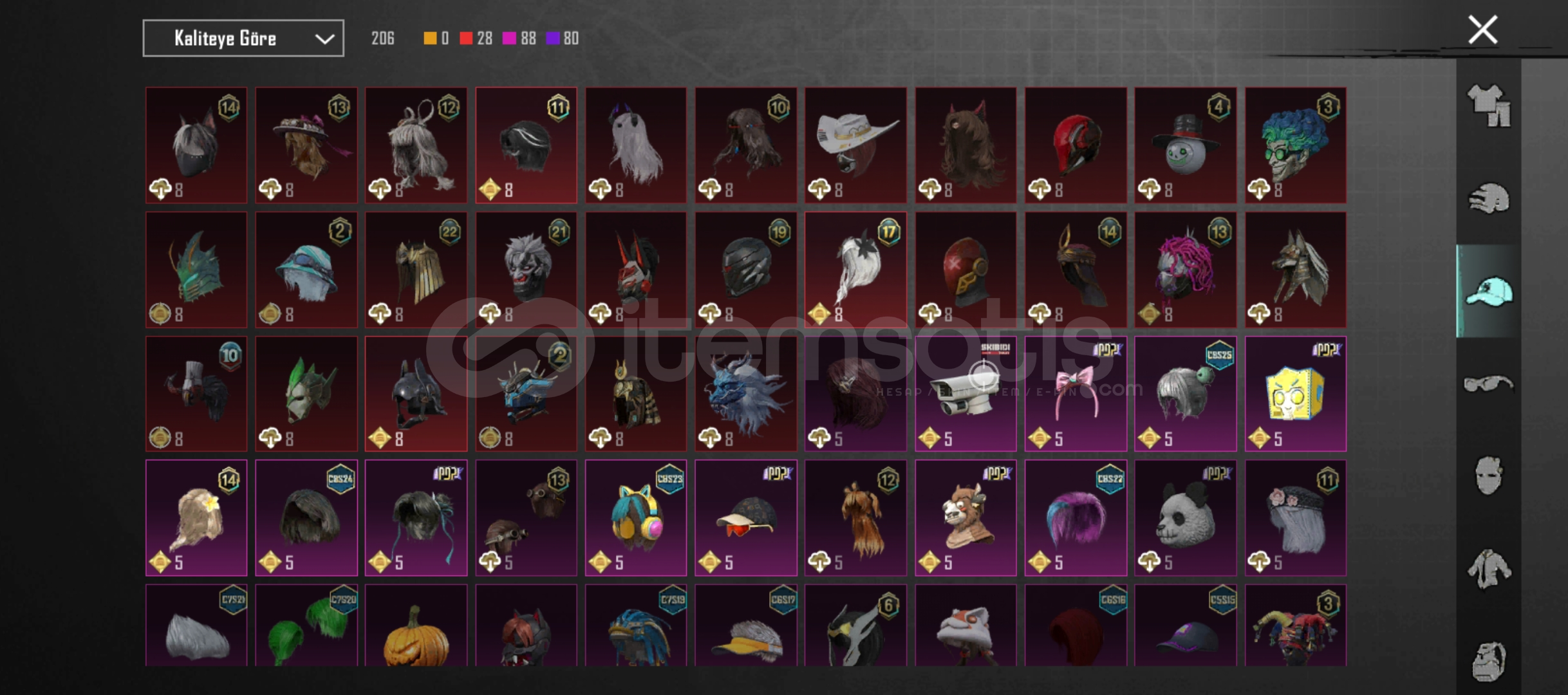Select the cap headwear category tab
This screenshot has height=695, width=1568.
[x=1489, y=291]
